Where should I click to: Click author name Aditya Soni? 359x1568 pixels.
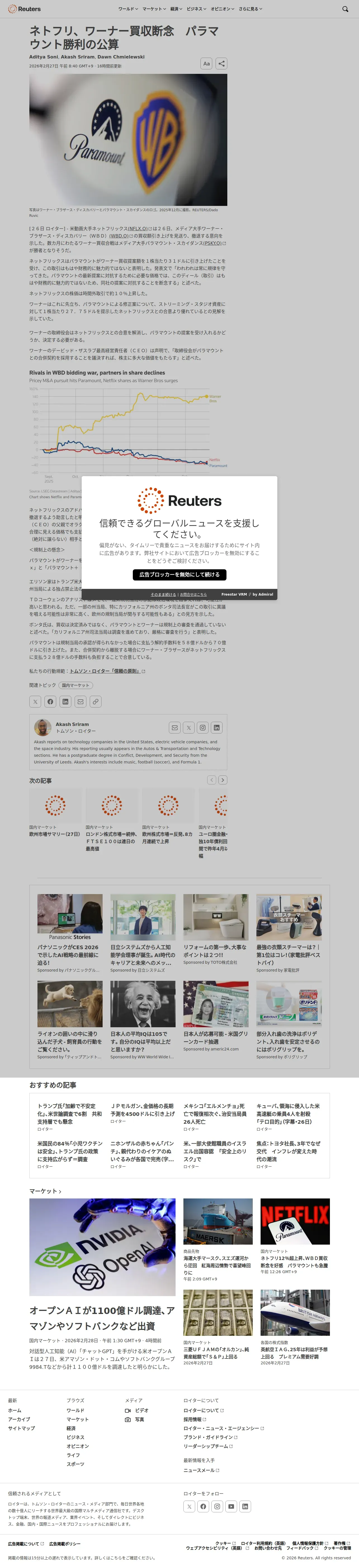(43, 57)
